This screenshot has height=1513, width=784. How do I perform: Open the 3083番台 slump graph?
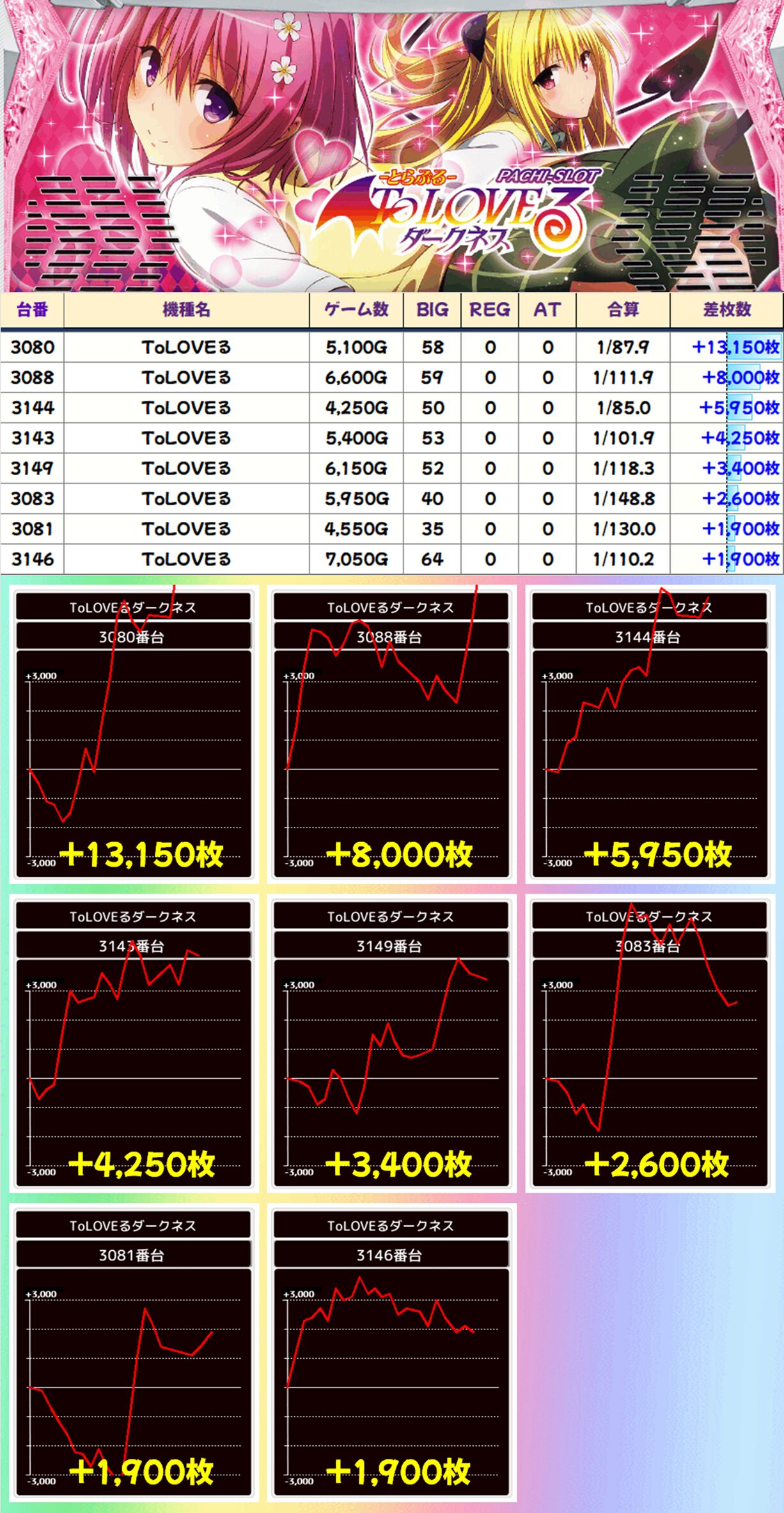pos(649,1044)
